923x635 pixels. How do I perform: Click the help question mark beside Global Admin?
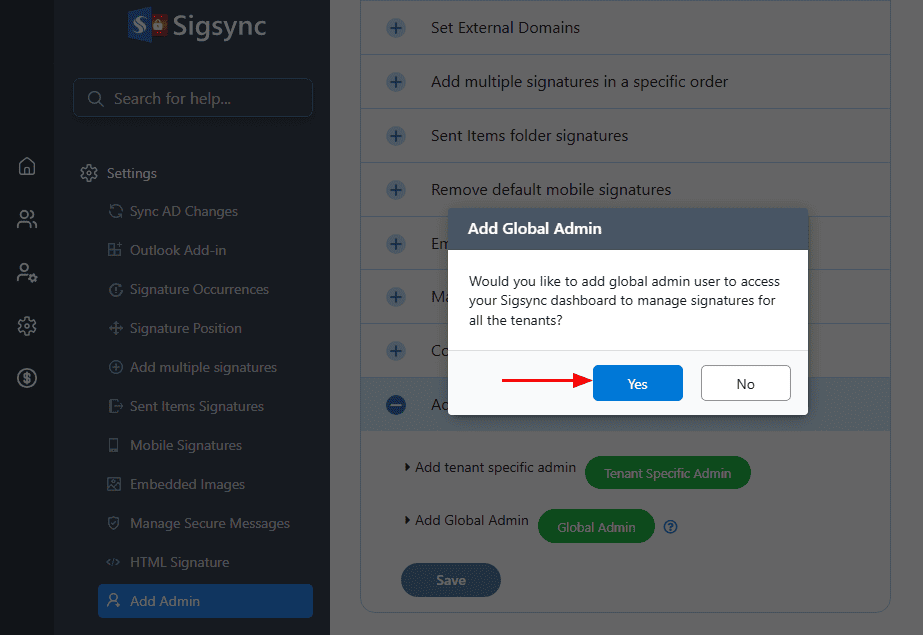click(671, 527)
